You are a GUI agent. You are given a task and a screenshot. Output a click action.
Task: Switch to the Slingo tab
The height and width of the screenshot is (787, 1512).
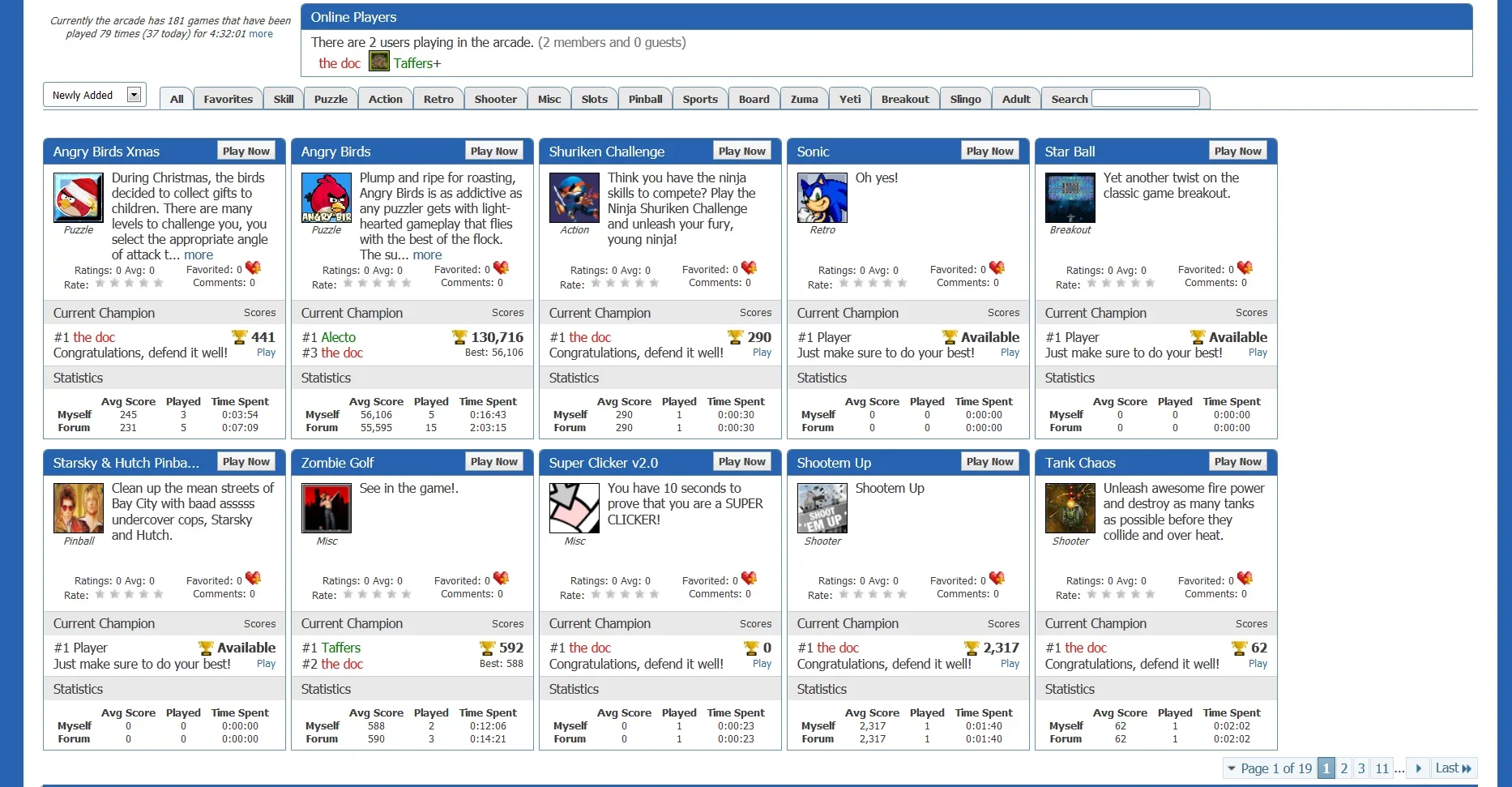[965, 99]
